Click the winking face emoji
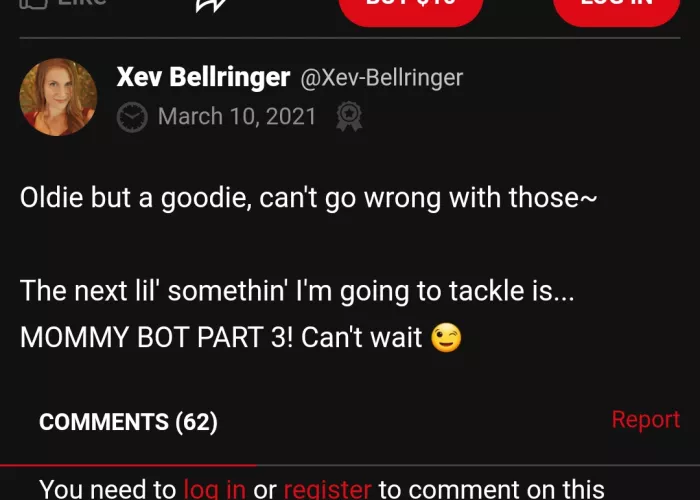 point(446,337)
